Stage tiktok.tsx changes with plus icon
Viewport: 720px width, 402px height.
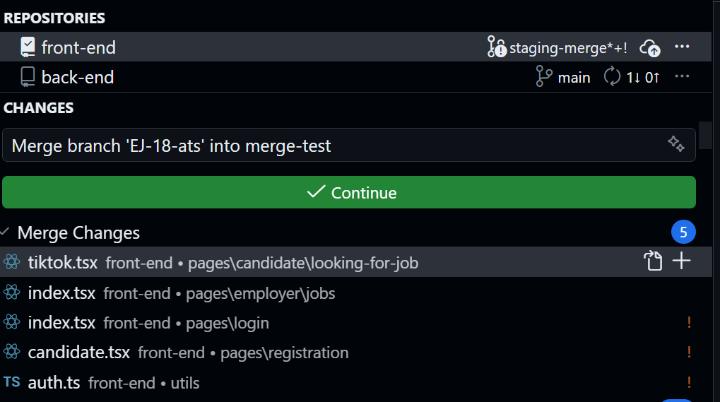(x=681, y=261)
